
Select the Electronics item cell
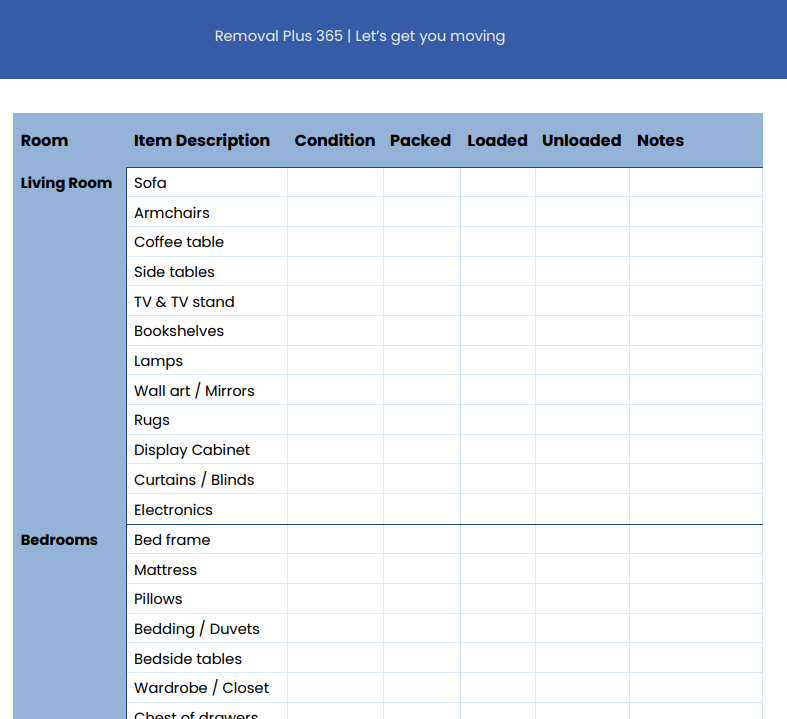[x=207, y=510]
